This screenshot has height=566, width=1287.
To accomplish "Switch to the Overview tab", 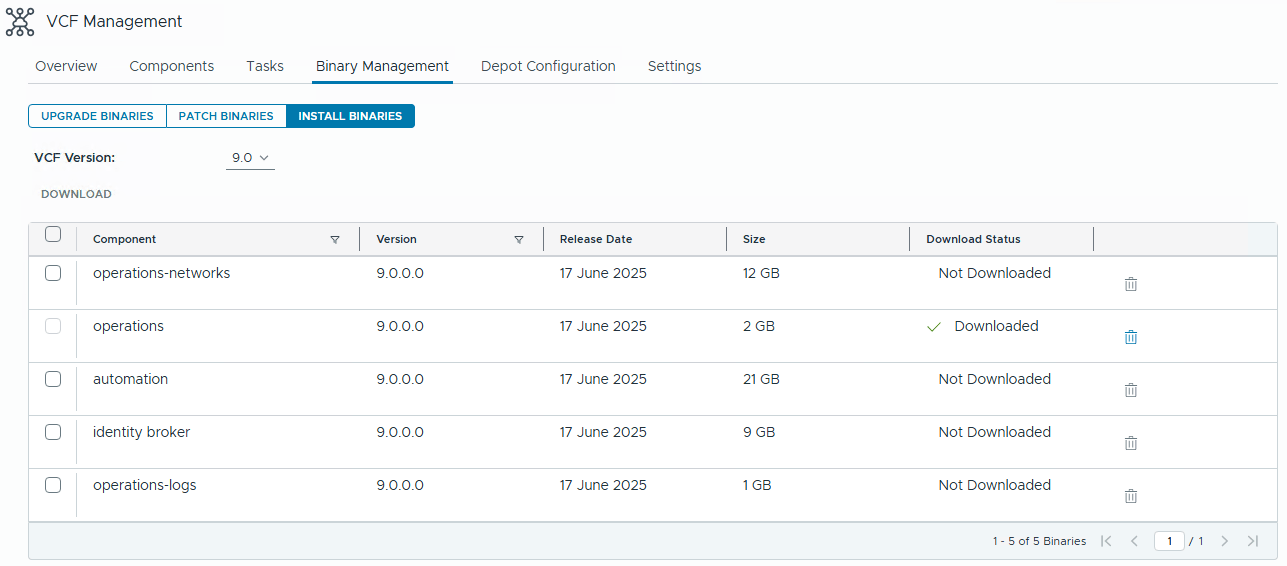I will point(66,66).
